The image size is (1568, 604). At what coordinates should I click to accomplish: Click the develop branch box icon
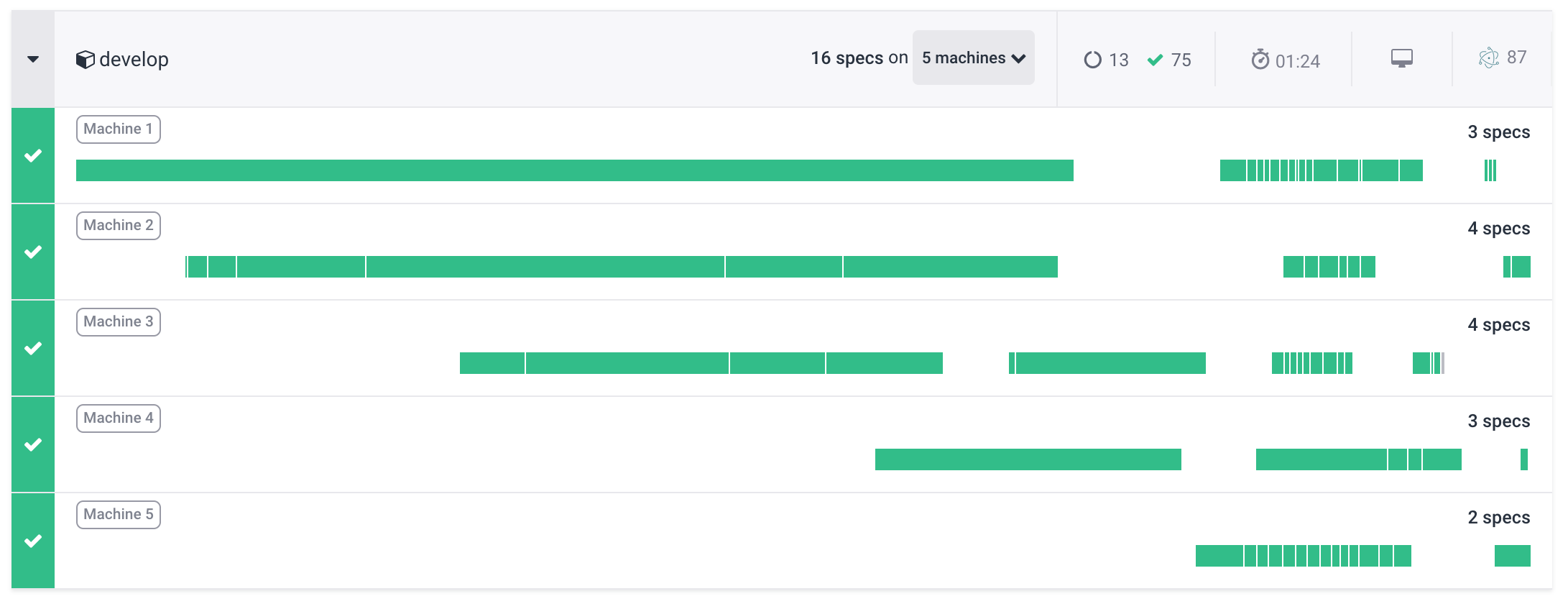coord(85,60)
